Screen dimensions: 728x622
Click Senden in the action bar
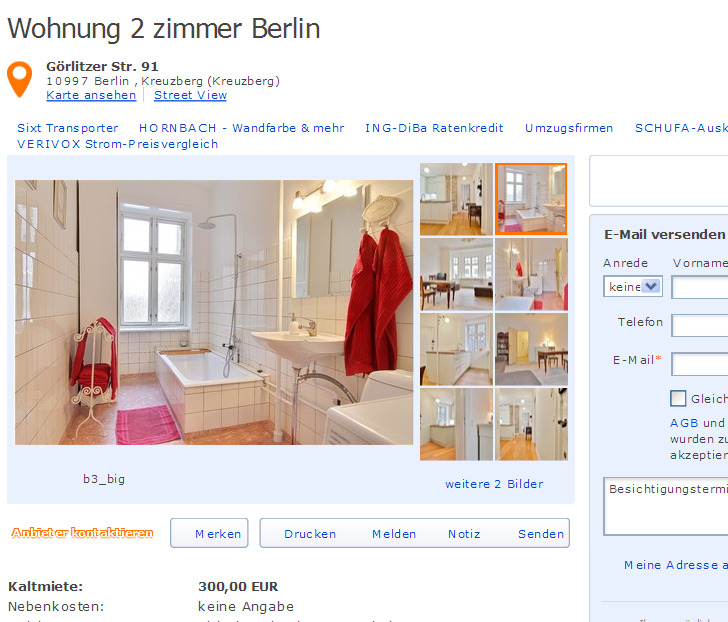pos(541,534)
